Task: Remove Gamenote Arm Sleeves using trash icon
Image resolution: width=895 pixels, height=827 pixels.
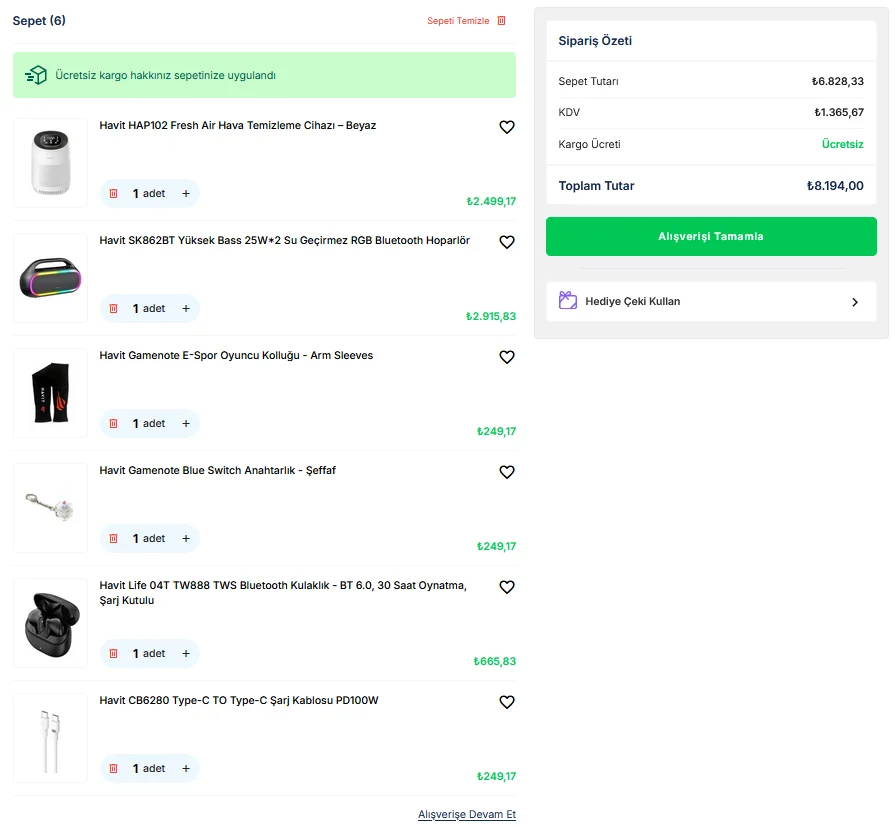Action: 114,423
